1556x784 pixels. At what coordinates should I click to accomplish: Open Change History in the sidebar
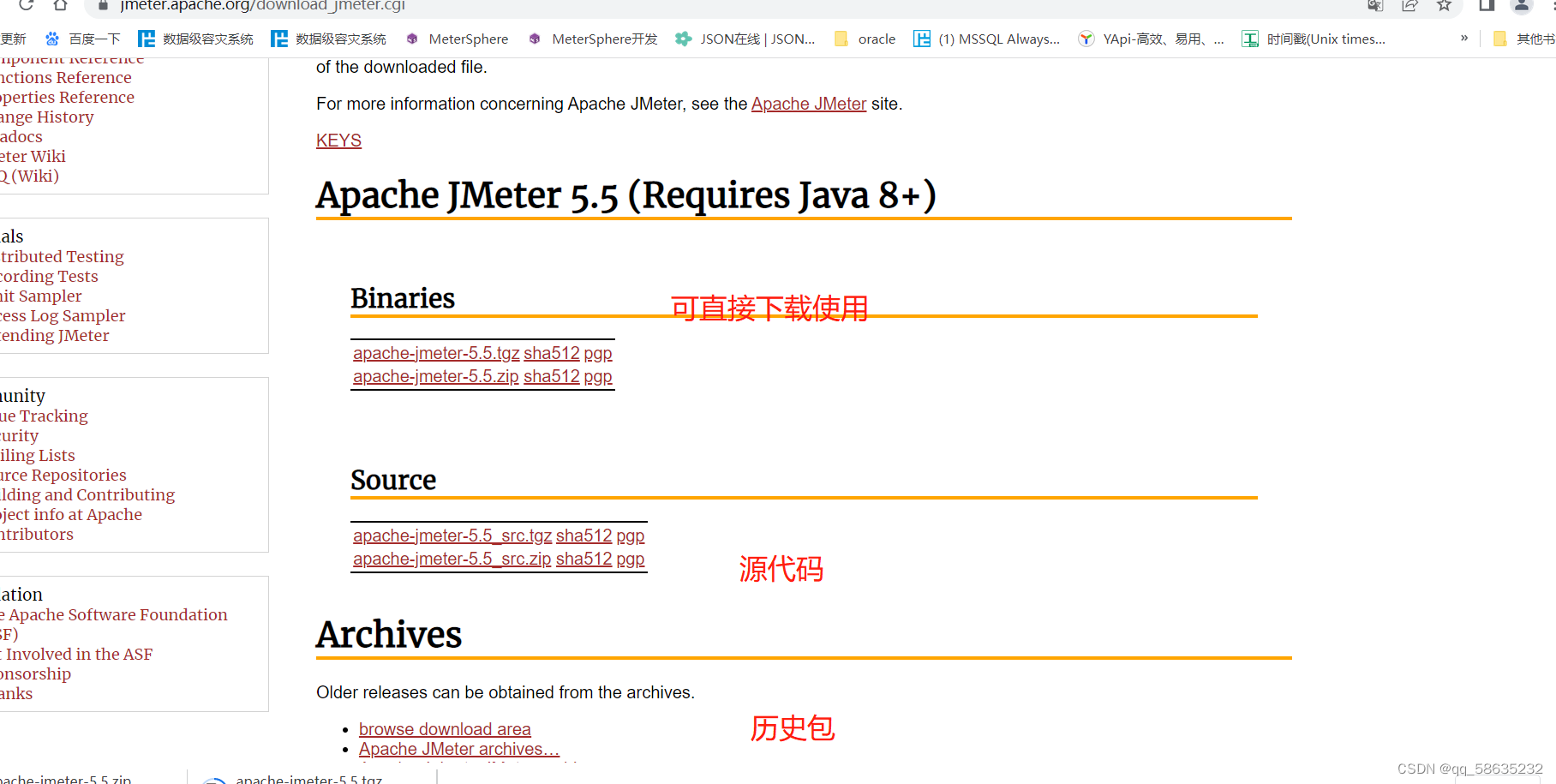pyautogui.click(x=47, y=117)
